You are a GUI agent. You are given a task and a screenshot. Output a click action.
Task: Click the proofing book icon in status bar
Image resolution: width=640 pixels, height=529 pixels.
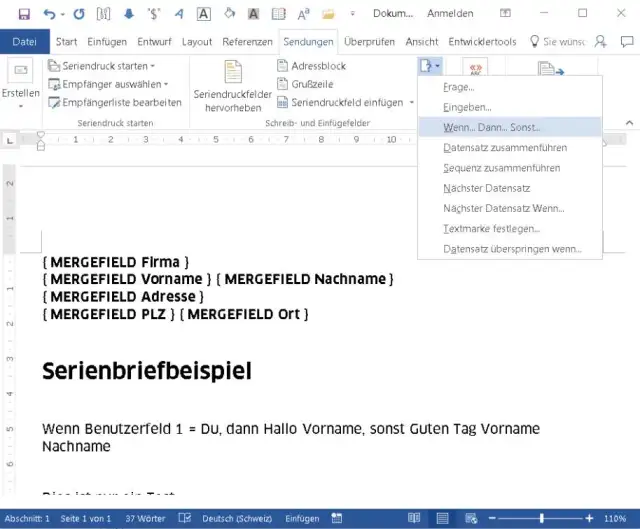[x=184, y=518]
